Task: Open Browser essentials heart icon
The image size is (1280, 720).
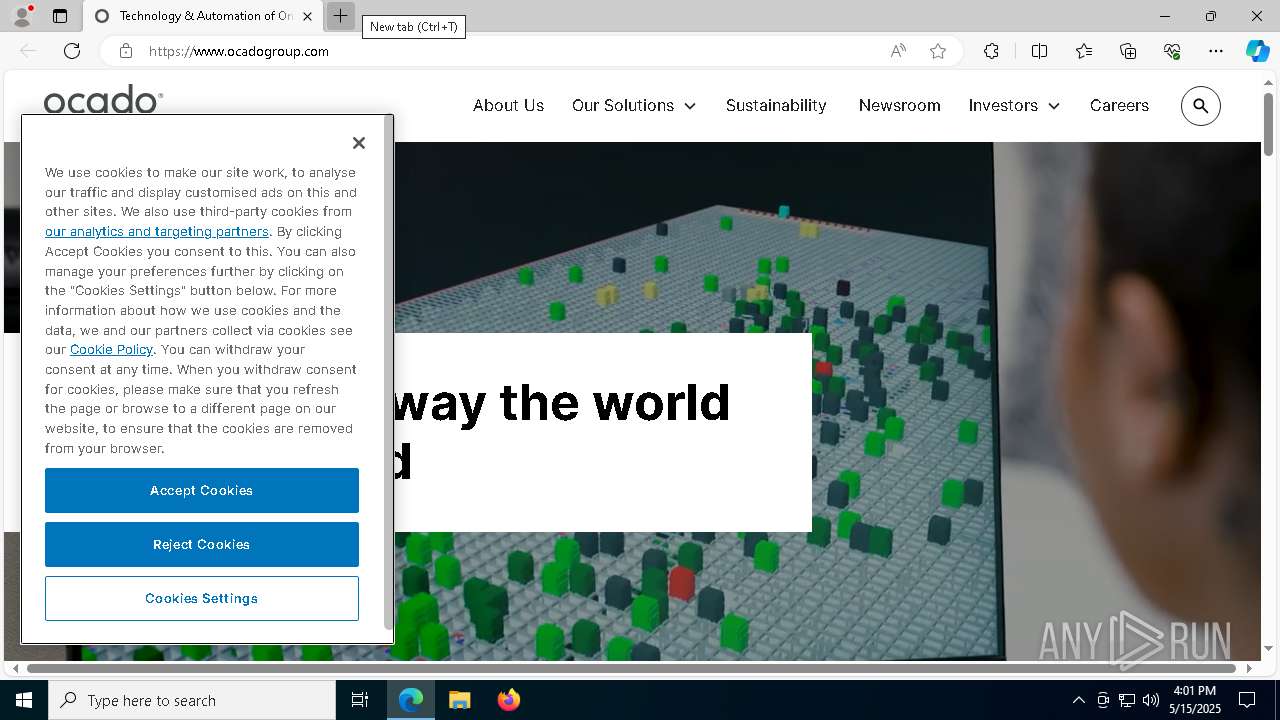Action: (1172, 51)
